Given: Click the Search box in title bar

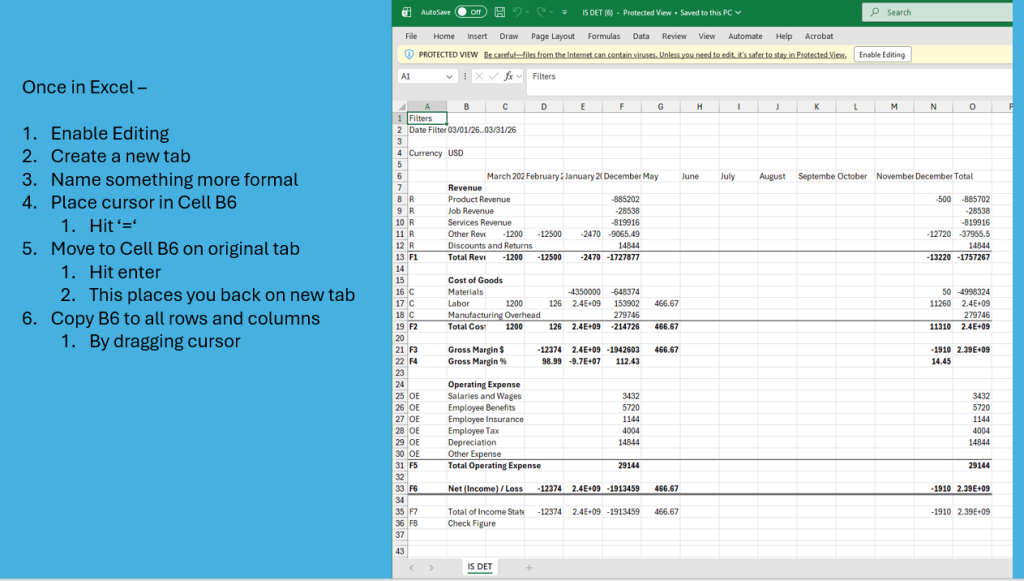Looking at the screenshot, I should [940, 12].
